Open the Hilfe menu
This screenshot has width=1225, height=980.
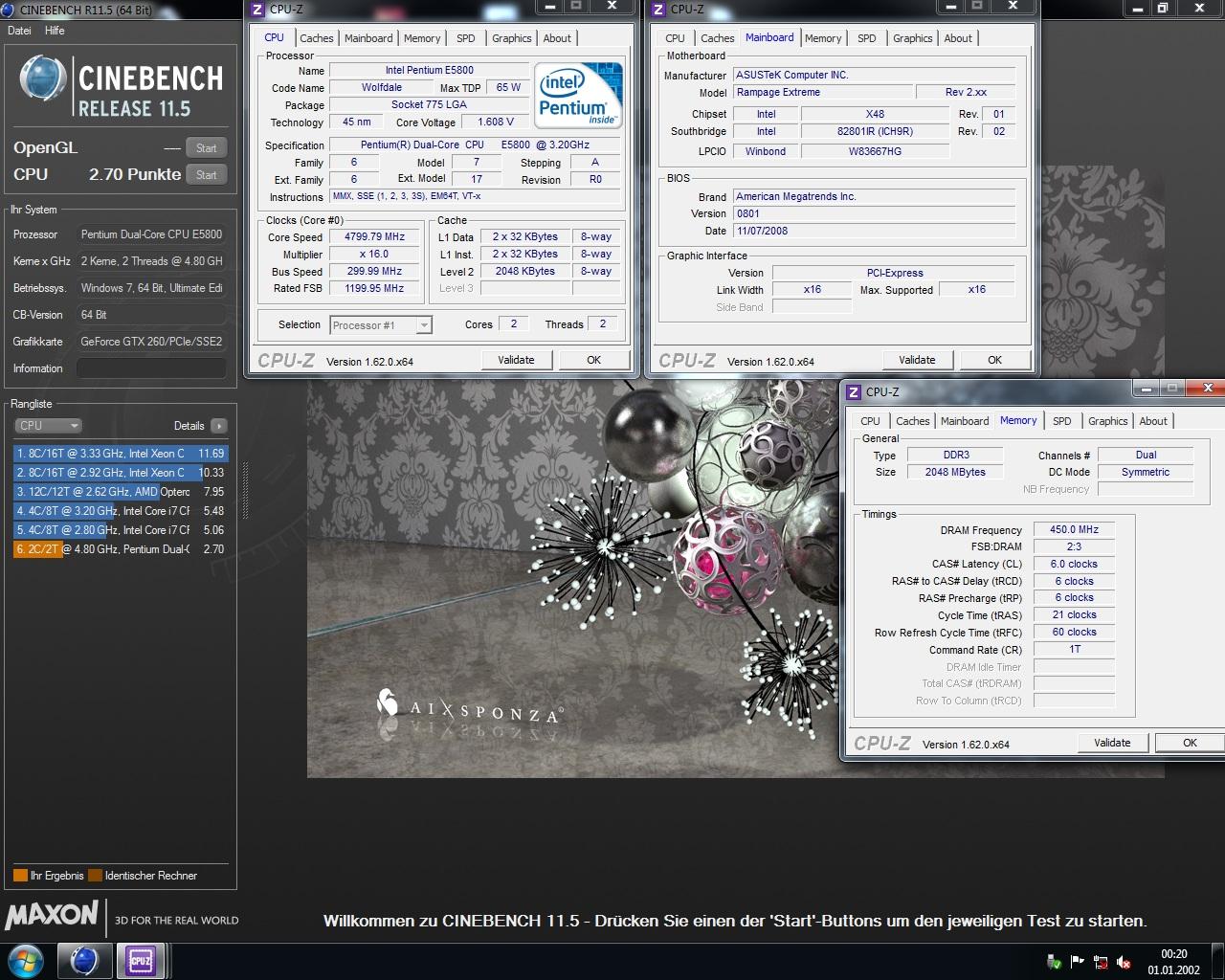pyautogui.click(x=55, y=31)
